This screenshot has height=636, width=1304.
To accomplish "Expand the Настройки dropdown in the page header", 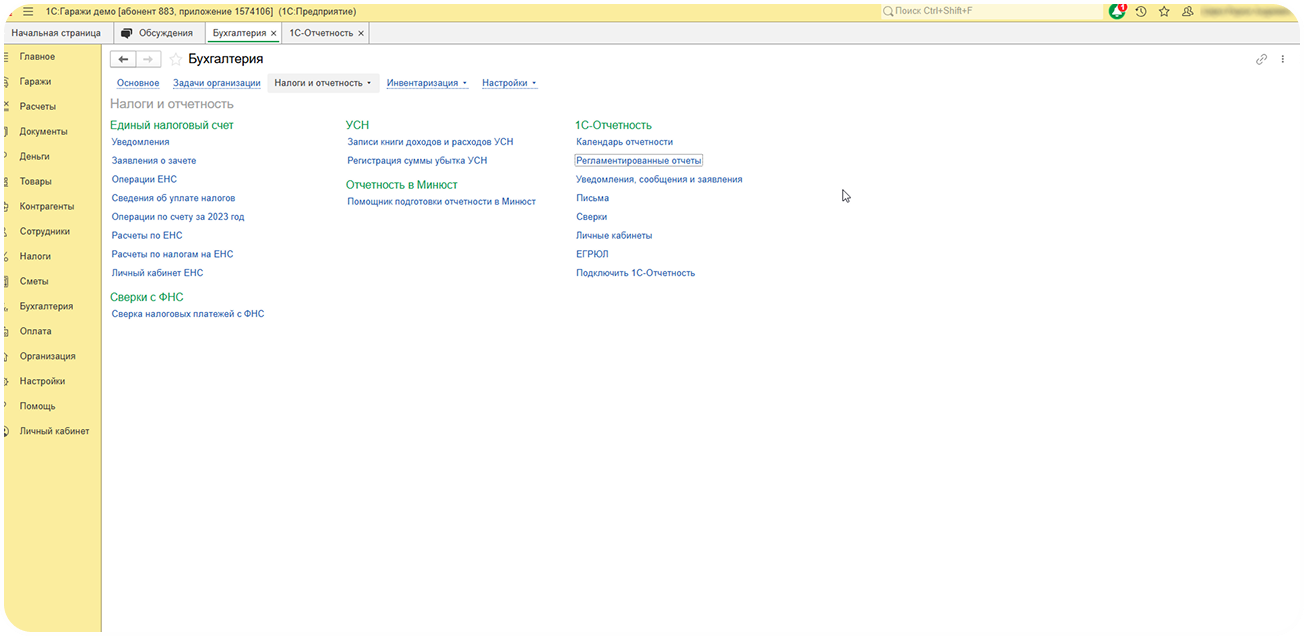I will point(509,83).
